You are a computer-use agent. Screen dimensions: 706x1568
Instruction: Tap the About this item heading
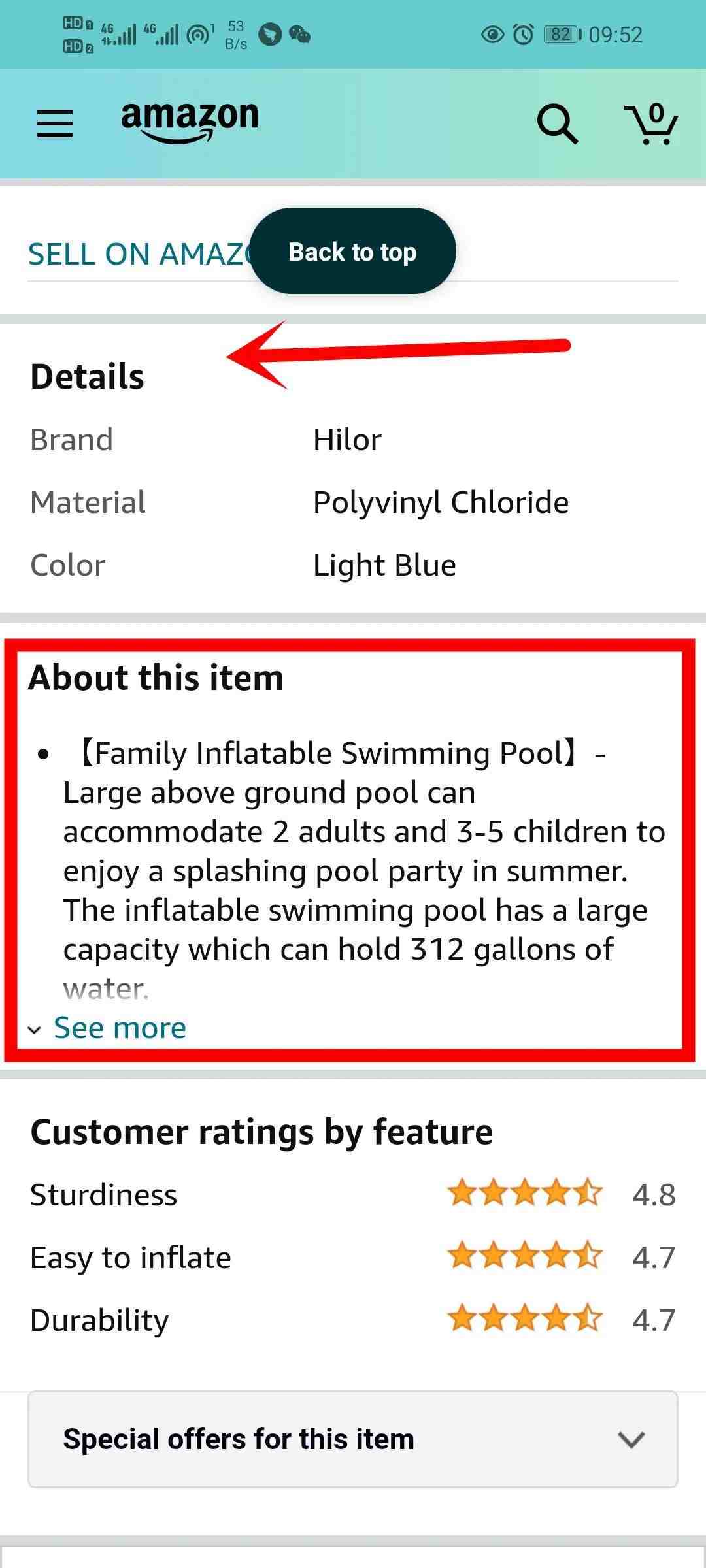(156, 678)
